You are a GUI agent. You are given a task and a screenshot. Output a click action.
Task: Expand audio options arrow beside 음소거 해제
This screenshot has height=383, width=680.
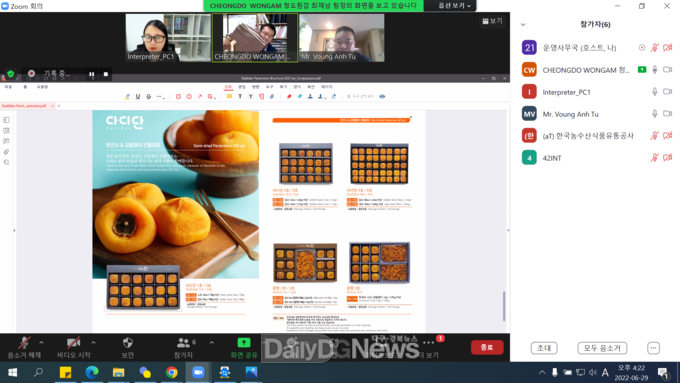[41, 343]
